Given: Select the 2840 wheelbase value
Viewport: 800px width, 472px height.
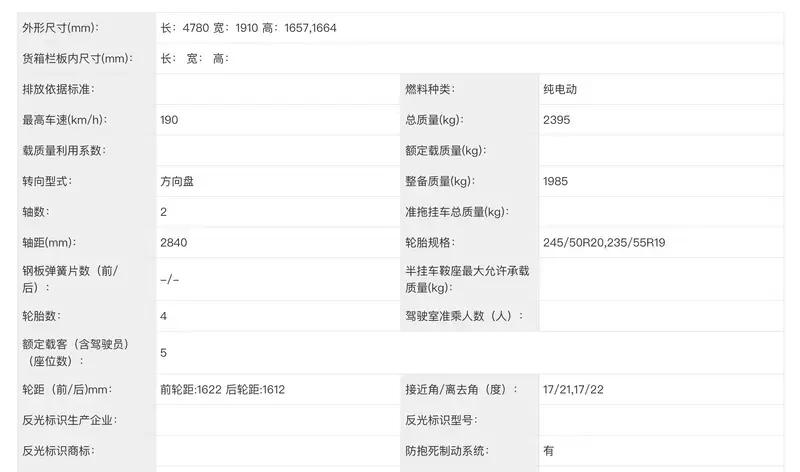Looking at the screenshot, I should (x=173, y=242).
